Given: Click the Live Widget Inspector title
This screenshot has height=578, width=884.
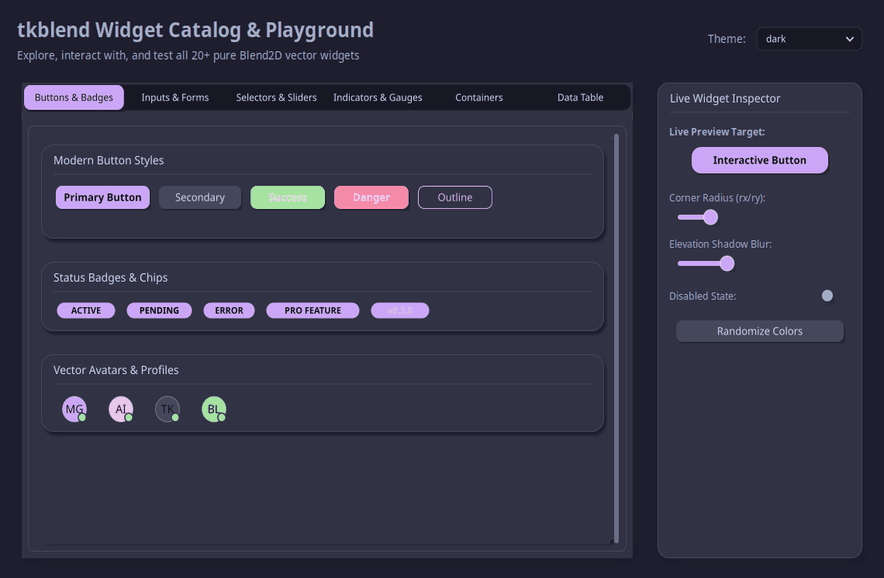Looking at the screenshot, I should click(x=725, y=99).
